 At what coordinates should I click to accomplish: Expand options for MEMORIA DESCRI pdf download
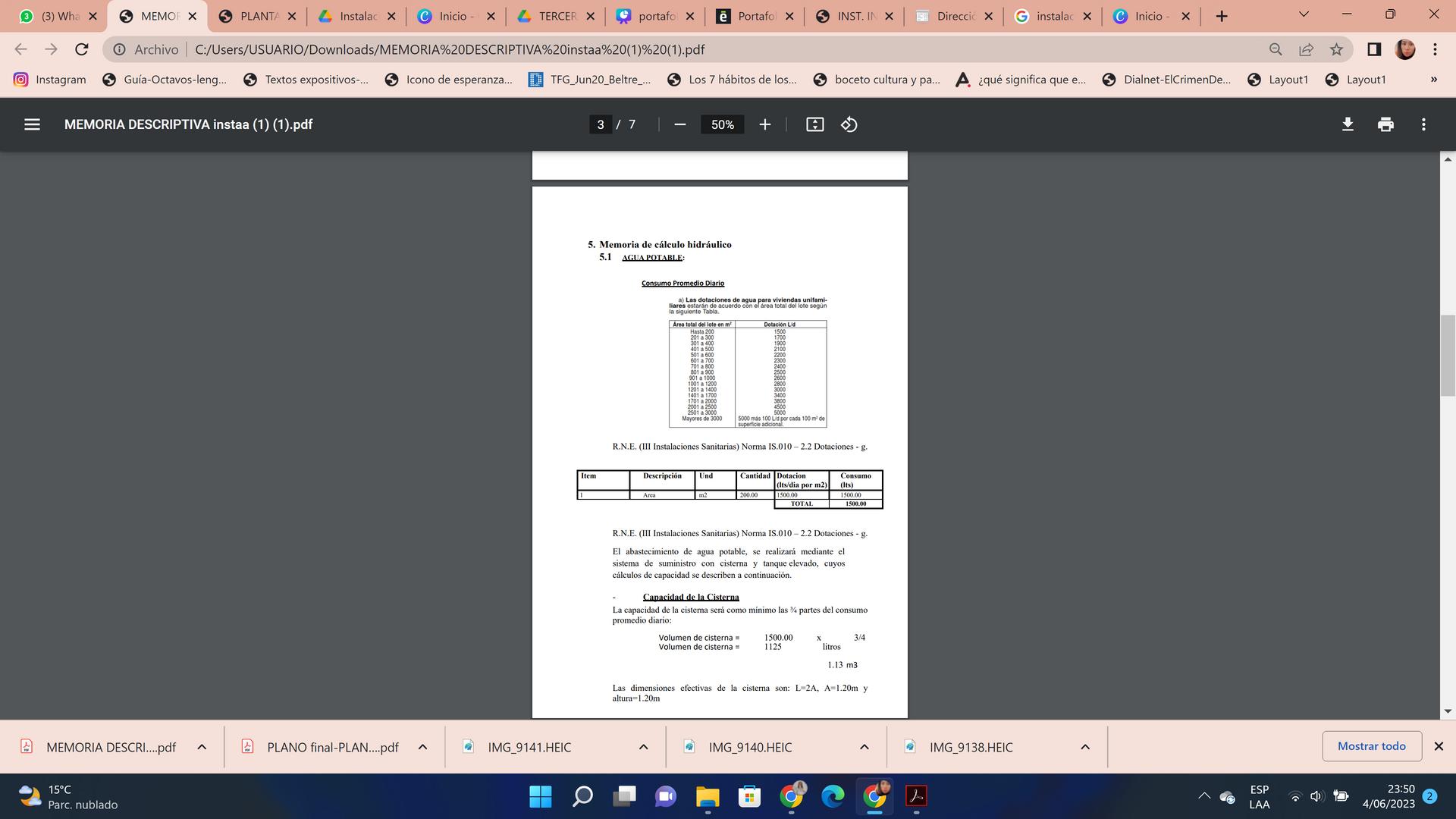[x=202, y=747]
